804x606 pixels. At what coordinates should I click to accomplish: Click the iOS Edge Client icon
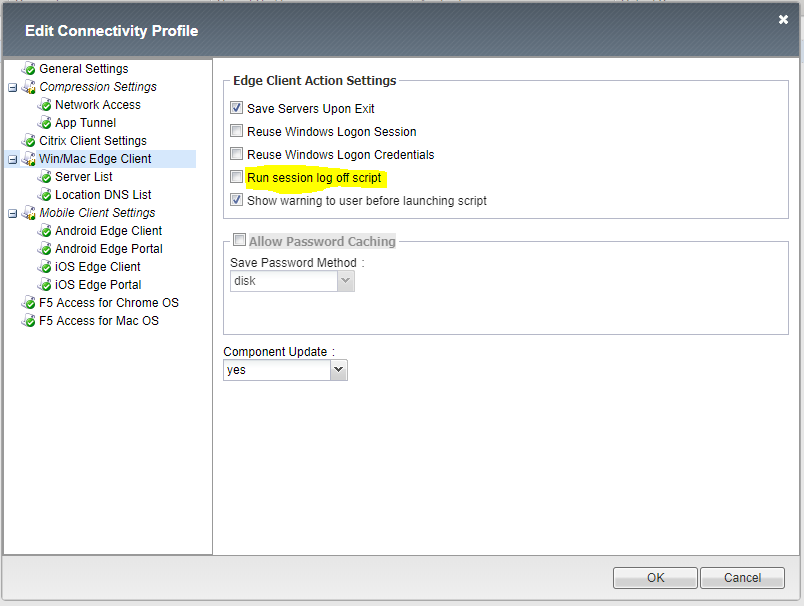(44, 267)
